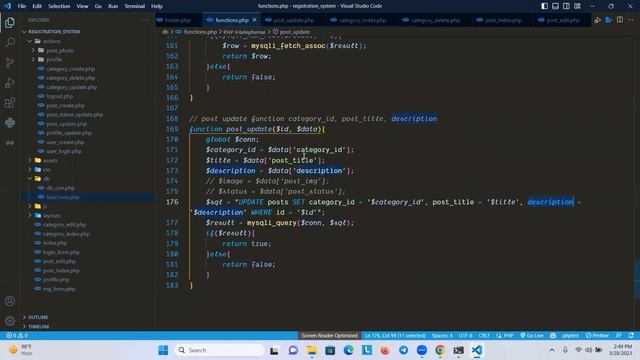The height and width of the screenshot is (360, 640).
Task: Click the CRLF end-of-line status item
Action: click(484, 336)
